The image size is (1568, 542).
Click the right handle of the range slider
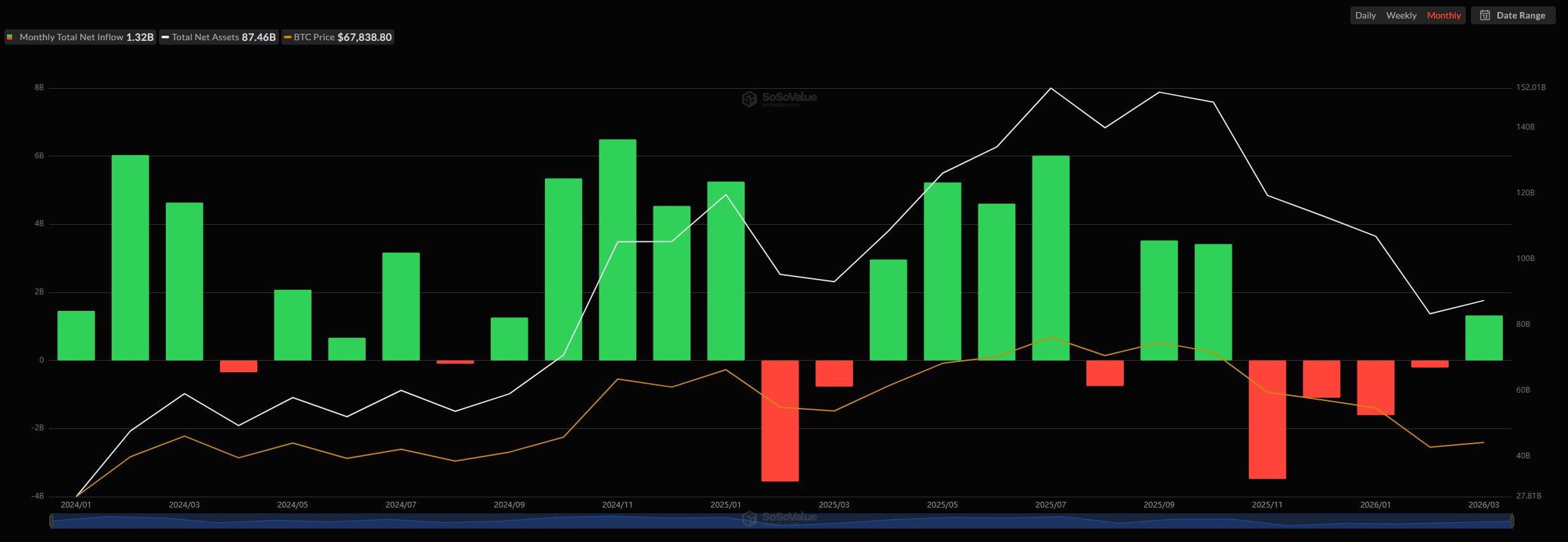(x=1511, y=521)
